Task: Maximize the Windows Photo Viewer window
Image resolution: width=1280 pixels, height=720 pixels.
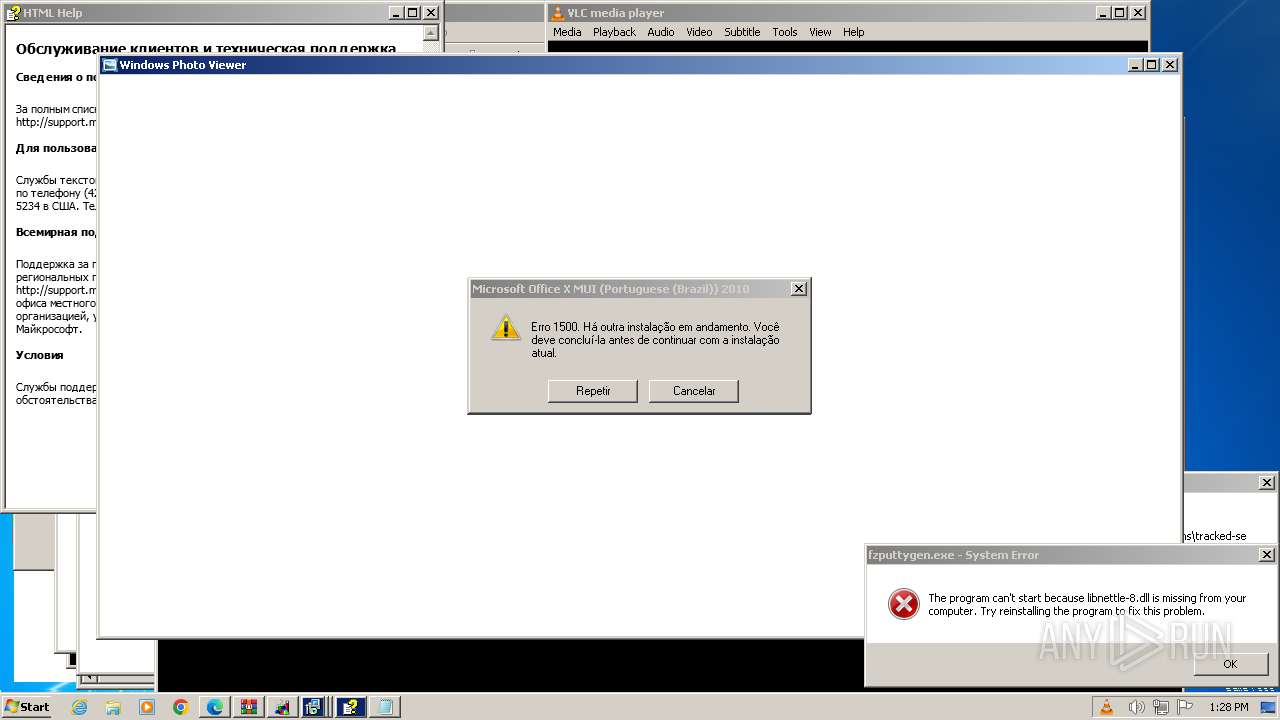Action: [x=1151, y=65]
